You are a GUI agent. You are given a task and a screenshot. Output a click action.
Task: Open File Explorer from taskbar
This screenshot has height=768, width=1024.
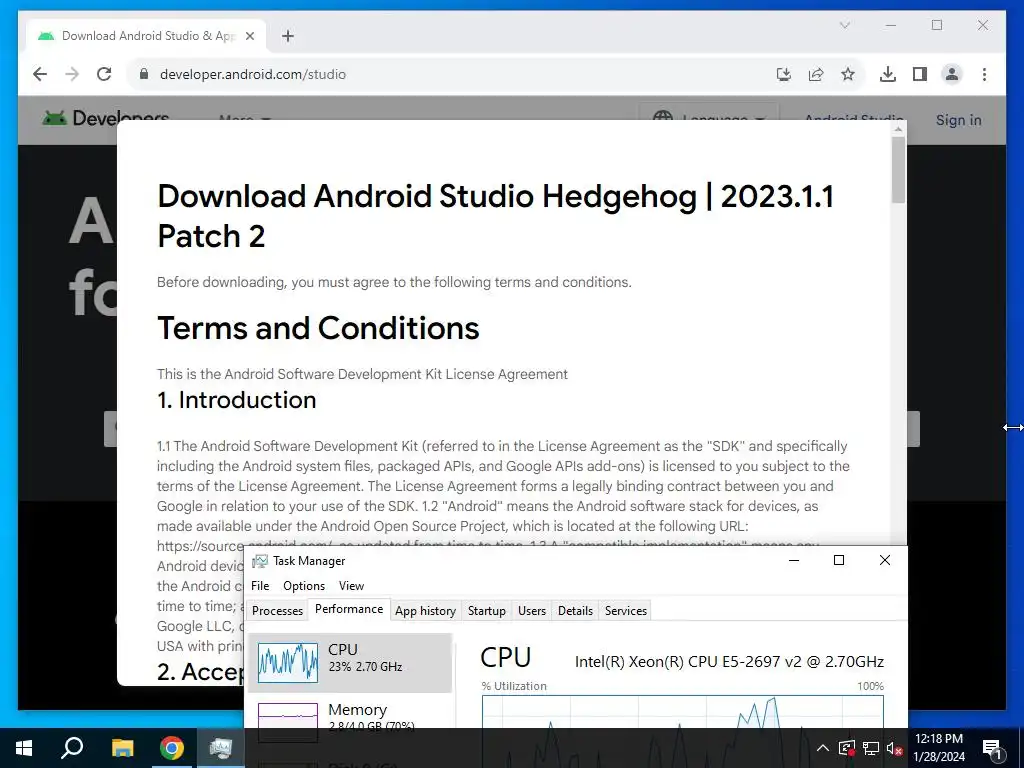point(122,748)
